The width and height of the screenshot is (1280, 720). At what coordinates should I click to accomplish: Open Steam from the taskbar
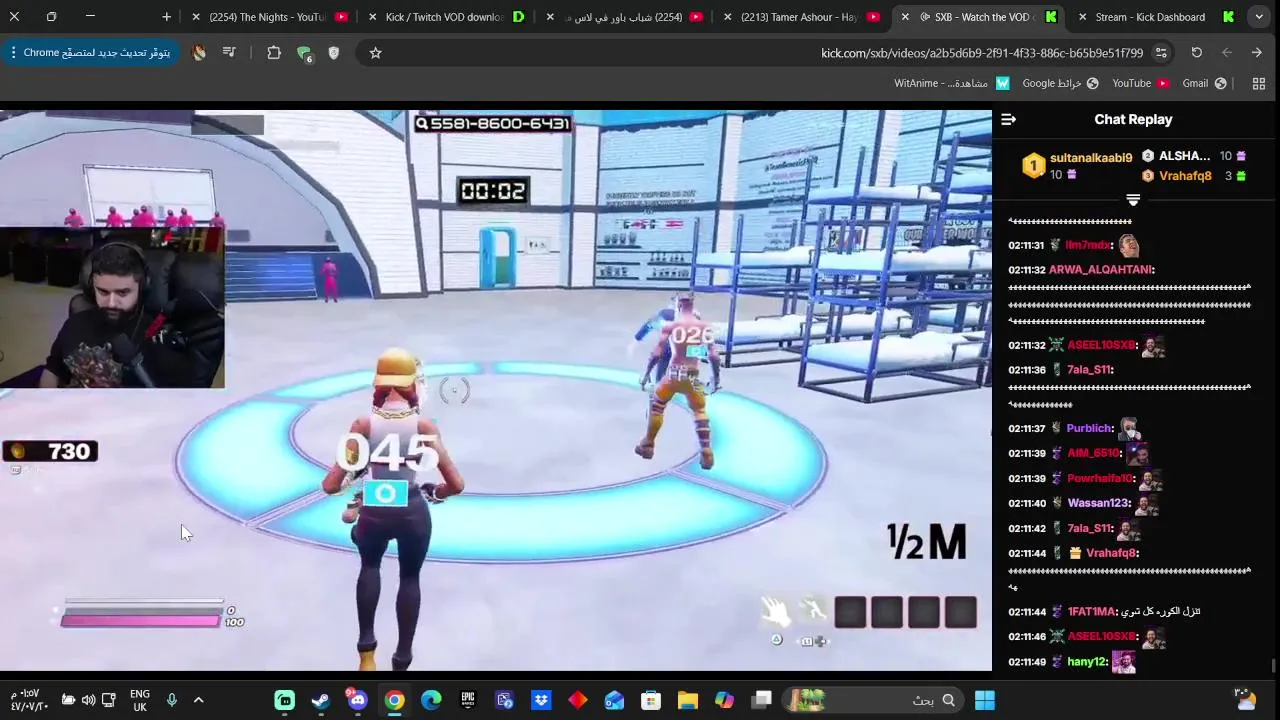(321, 700)
